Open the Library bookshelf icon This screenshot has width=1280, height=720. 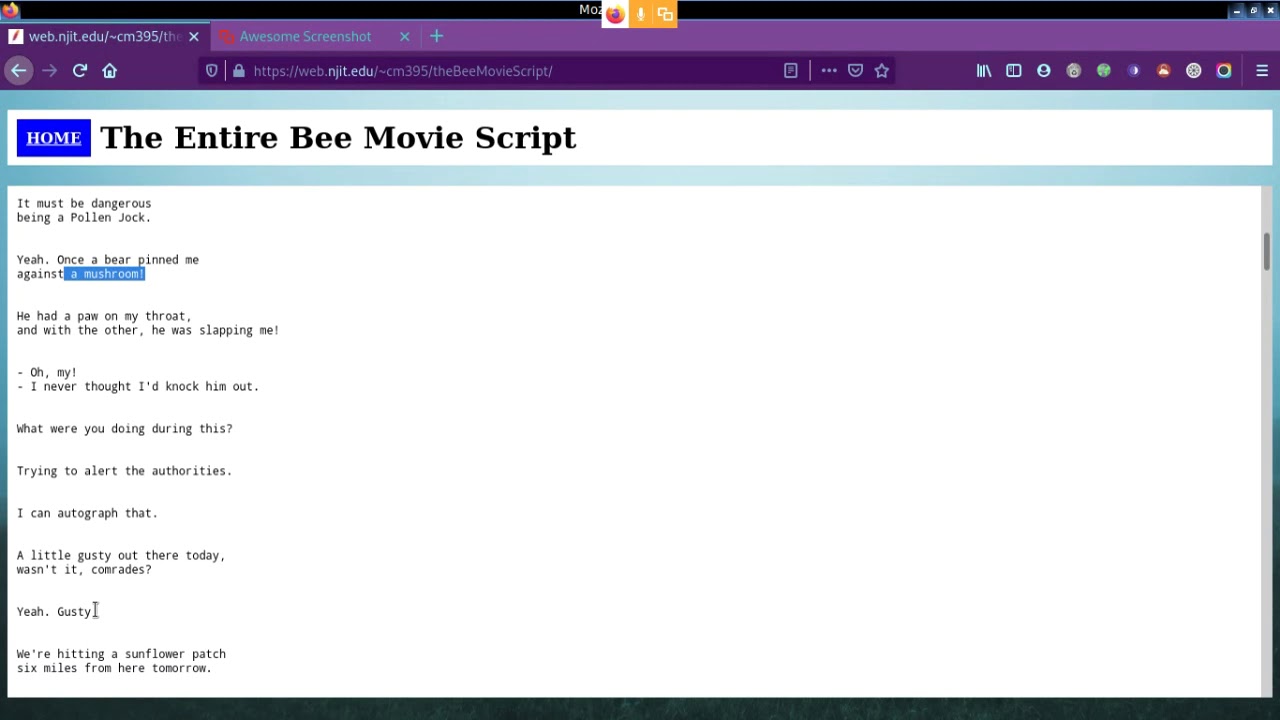pos(984,71)
